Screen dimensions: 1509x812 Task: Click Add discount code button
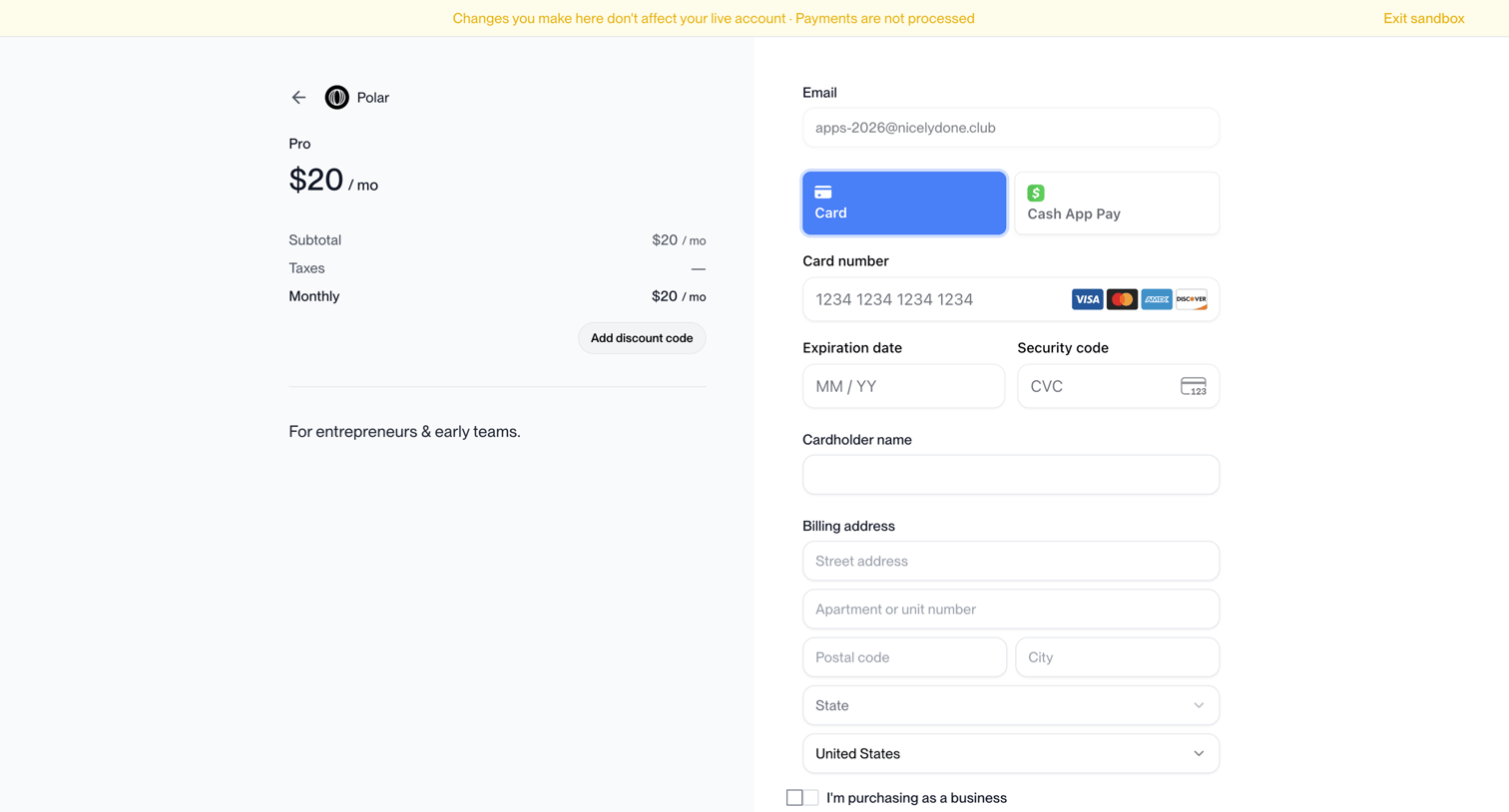(x=642, y=338)
